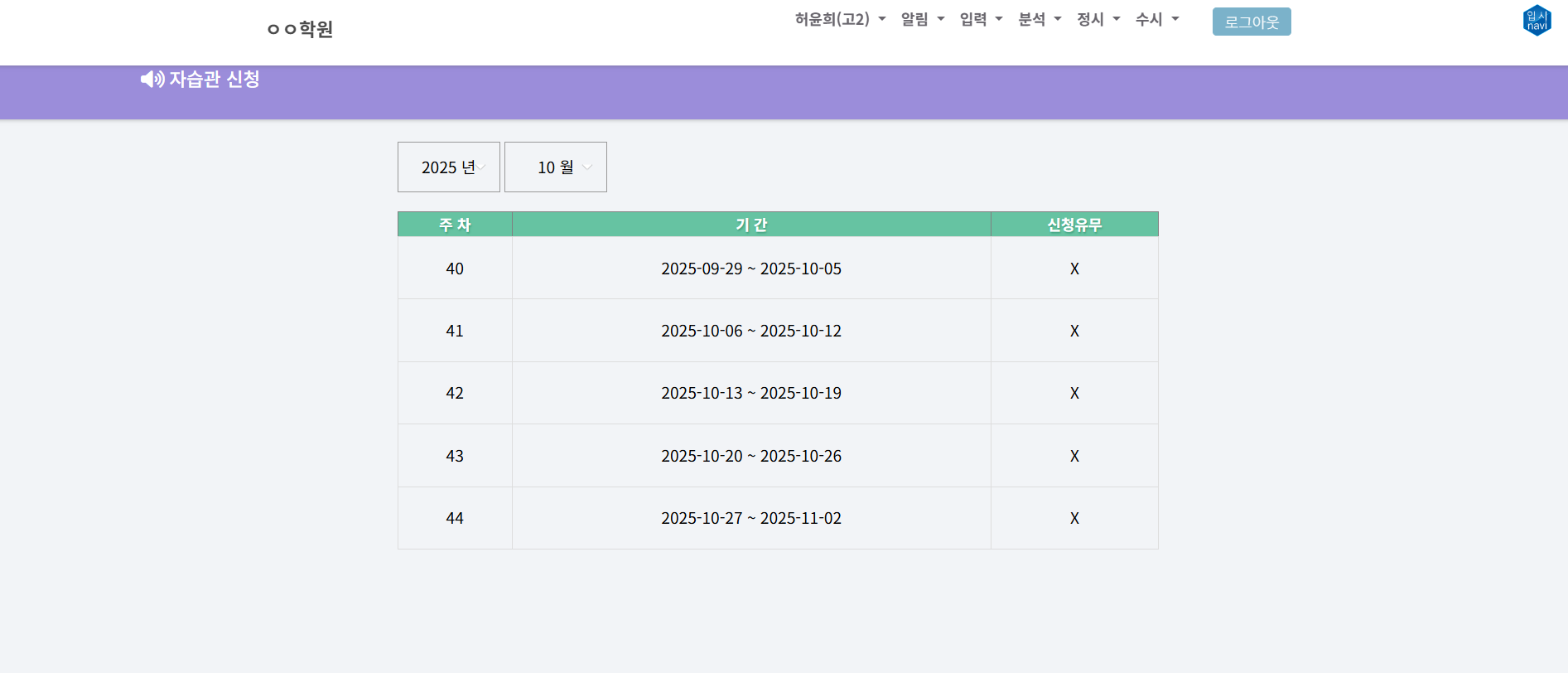Image resolution: width=1568 pixels, height=673 pixels.
Task: Open the 정시 menu
Action: [1098, 19]
